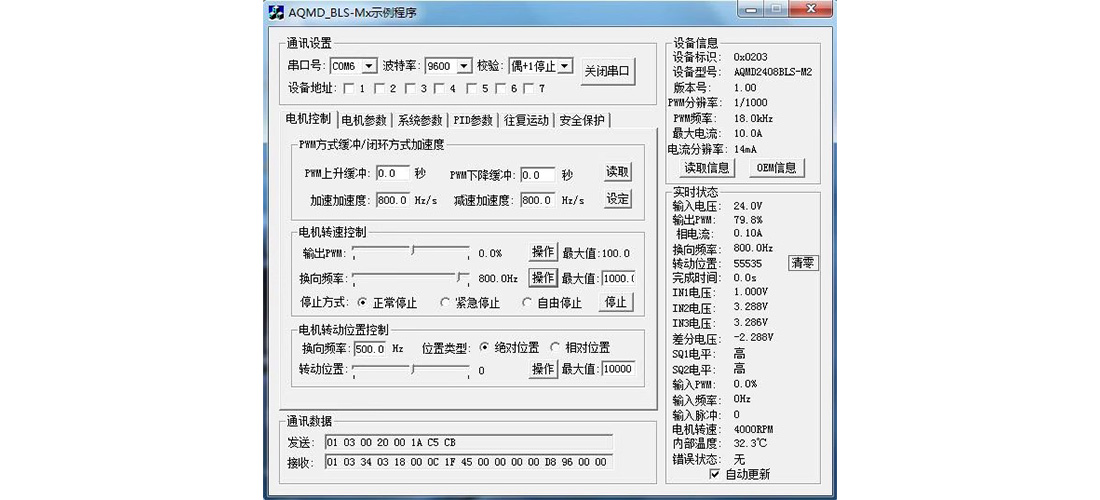Screen dimensions: 1100x500
Task: Click the 关闭串口 button
Action: (608, 71)
